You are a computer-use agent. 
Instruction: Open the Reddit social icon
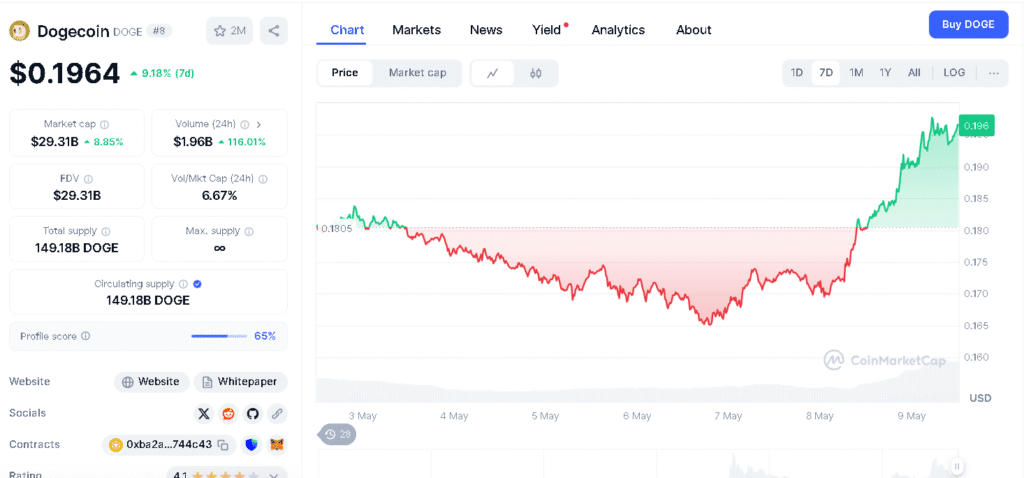[x=229, y=413]
